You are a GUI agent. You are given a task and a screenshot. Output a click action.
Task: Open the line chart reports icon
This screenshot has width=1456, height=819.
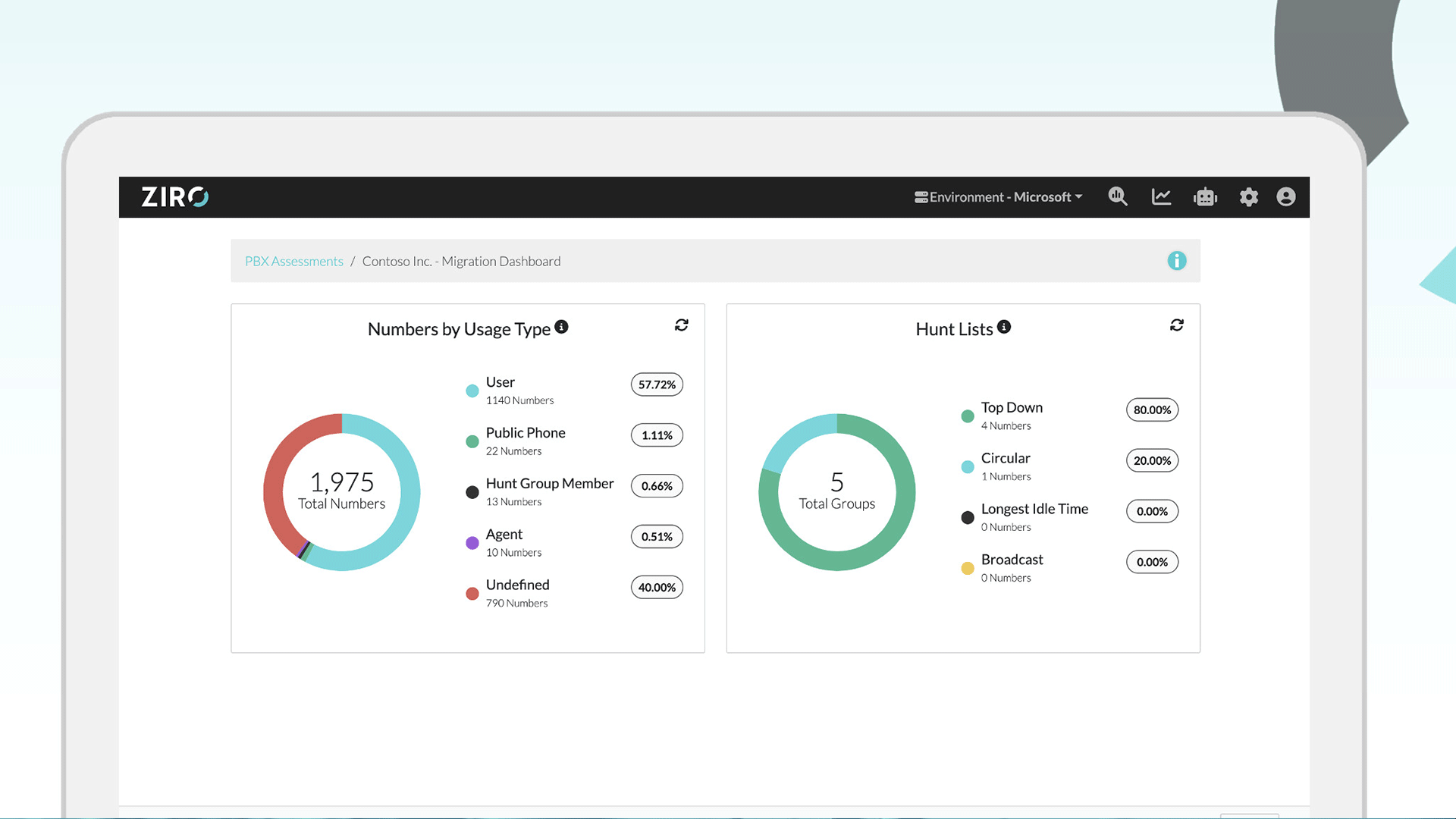click(x=1161, y=197)
